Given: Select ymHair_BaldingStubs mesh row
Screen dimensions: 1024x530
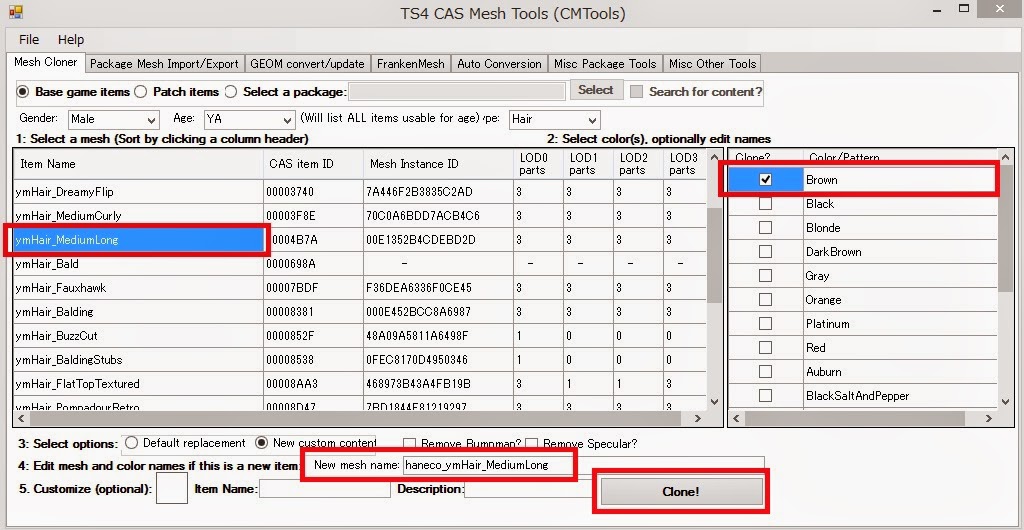Looking at the screenshot, I should 359,360.
